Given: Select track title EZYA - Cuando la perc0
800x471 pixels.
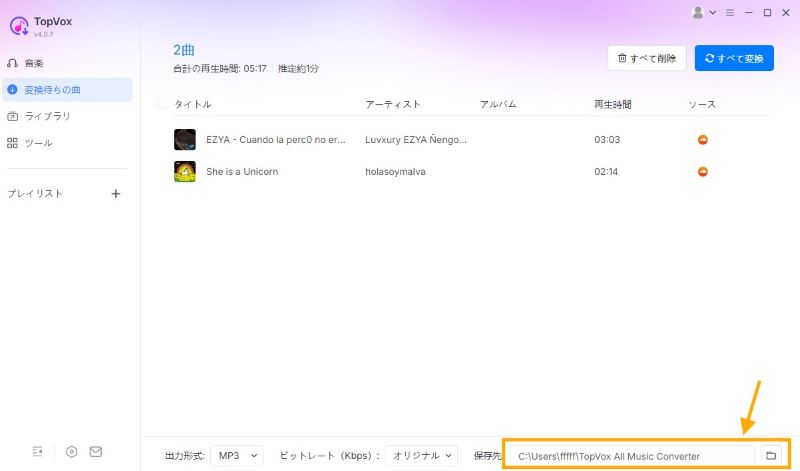Looking at the screenshot, I should [x=276, y=139].
